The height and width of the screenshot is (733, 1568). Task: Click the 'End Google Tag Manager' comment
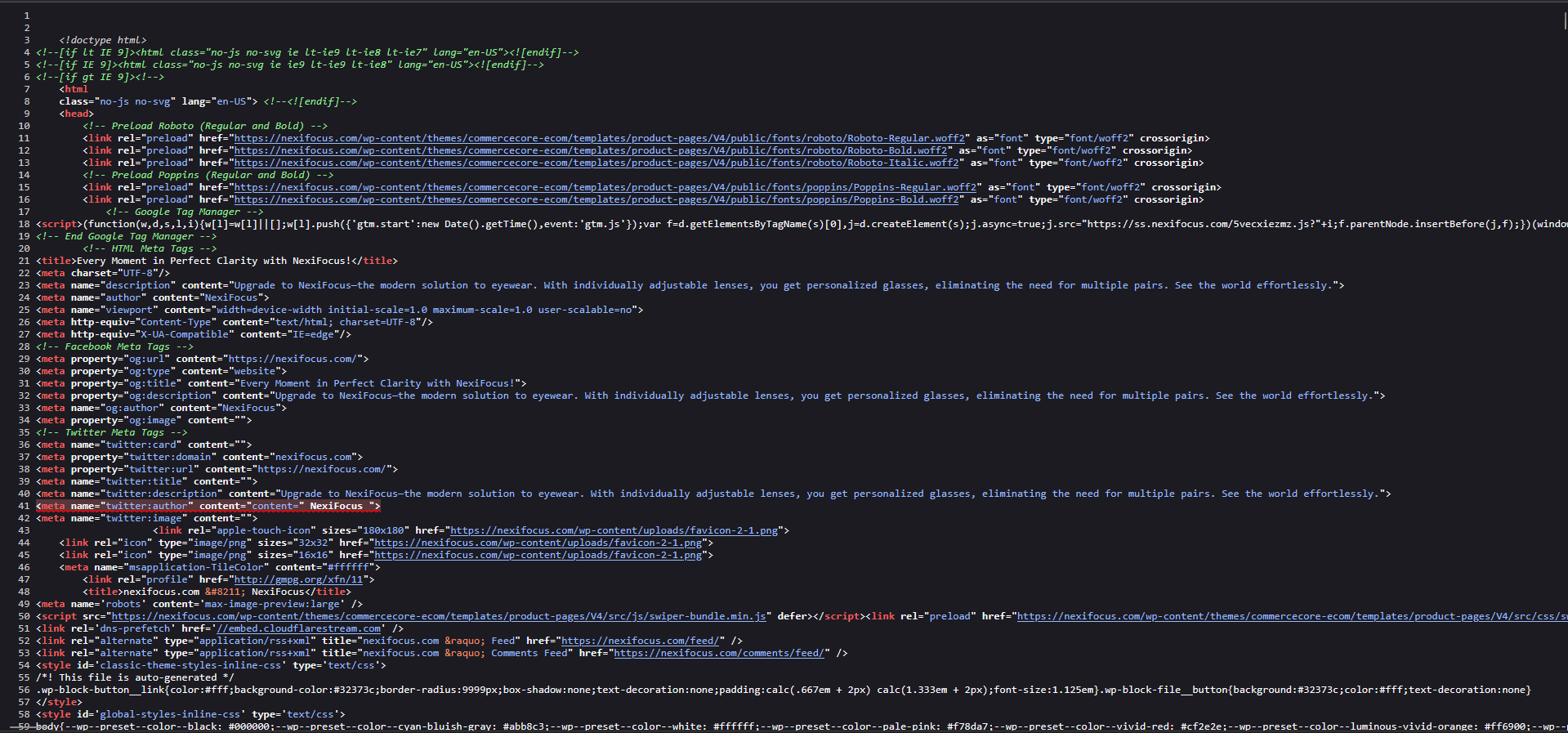(x=127, y=236)
